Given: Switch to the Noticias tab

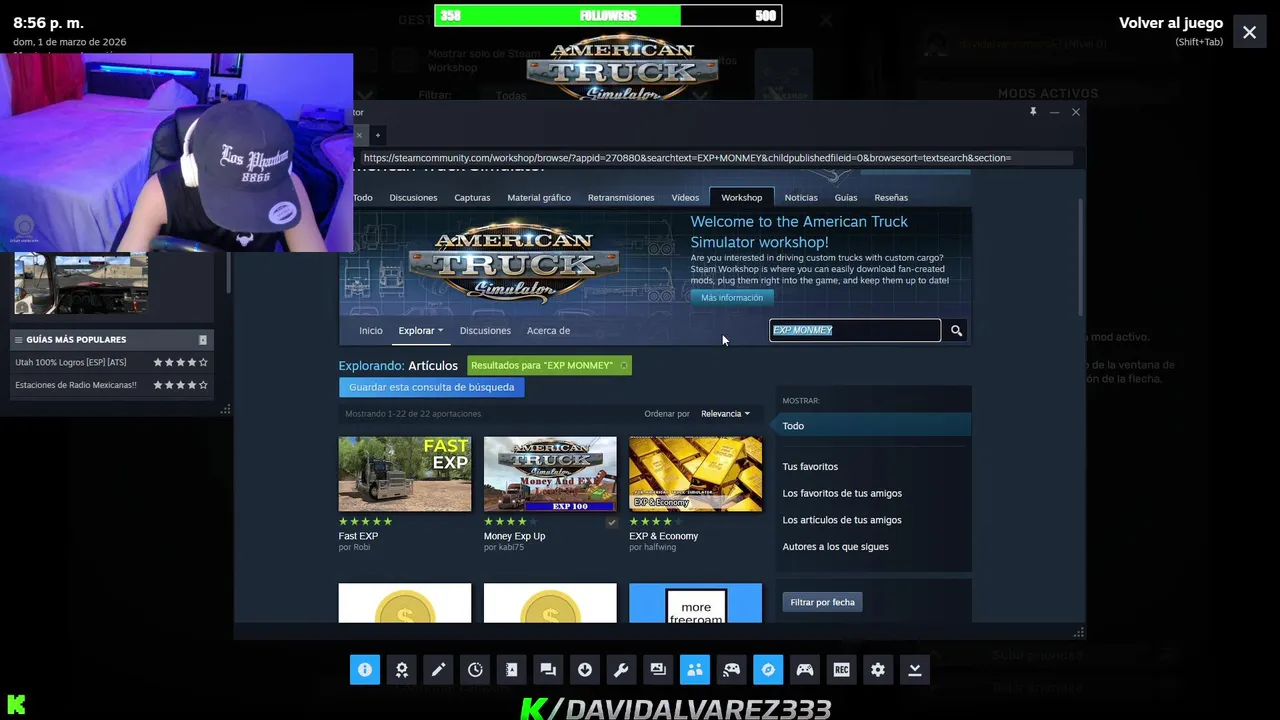Looking at the screenshot, I should point(801,198).
